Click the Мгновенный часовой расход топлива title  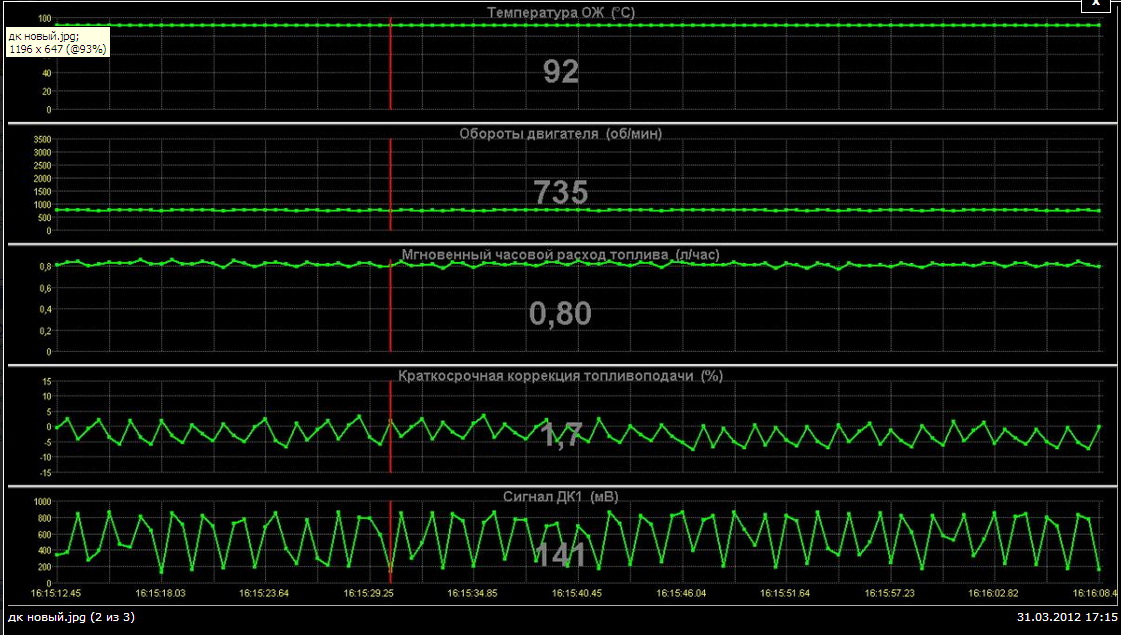click(560, 255)
